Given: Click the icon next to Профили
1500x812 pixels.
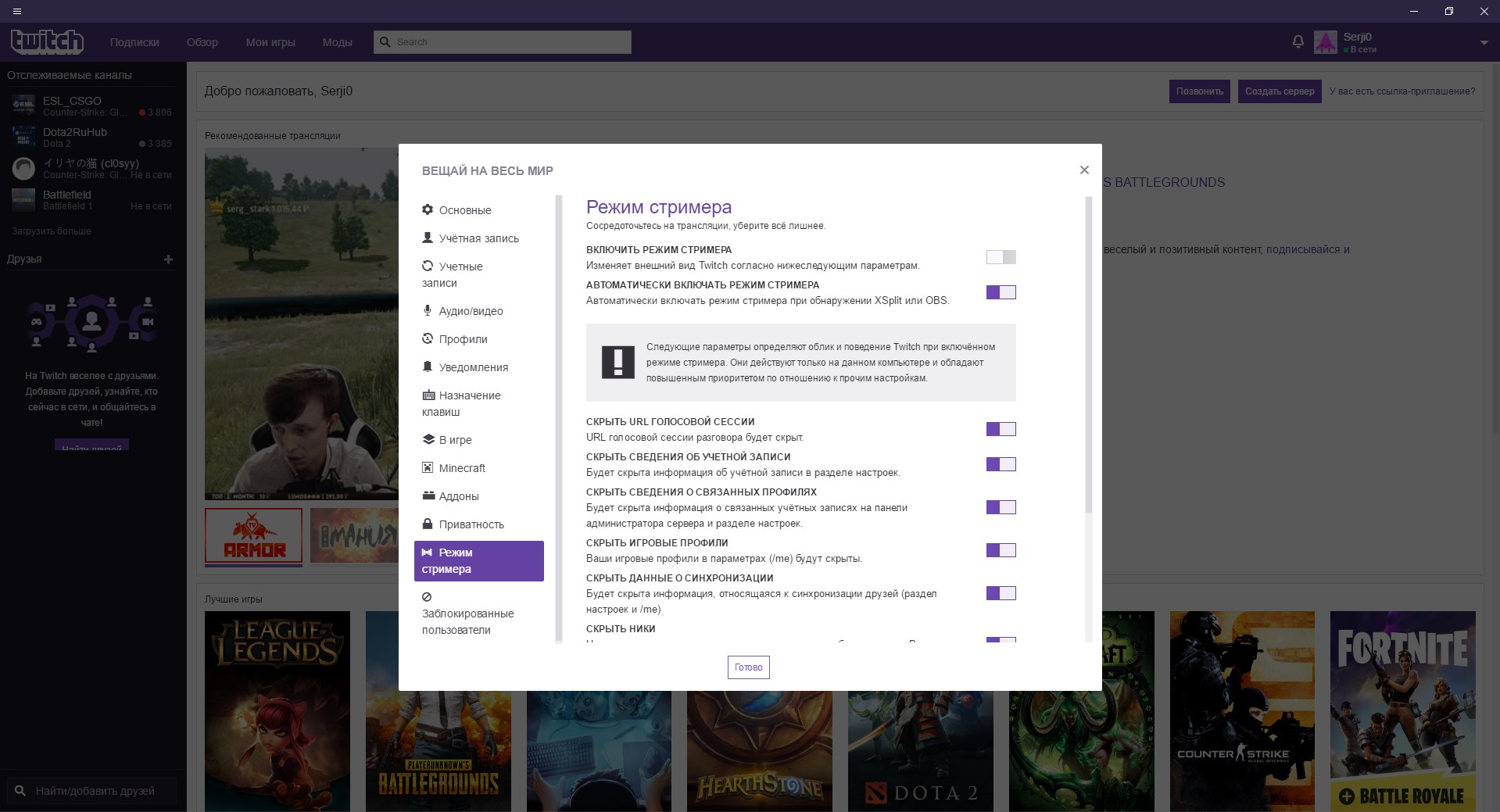Looking at the screenshot, I should (428, 338).
